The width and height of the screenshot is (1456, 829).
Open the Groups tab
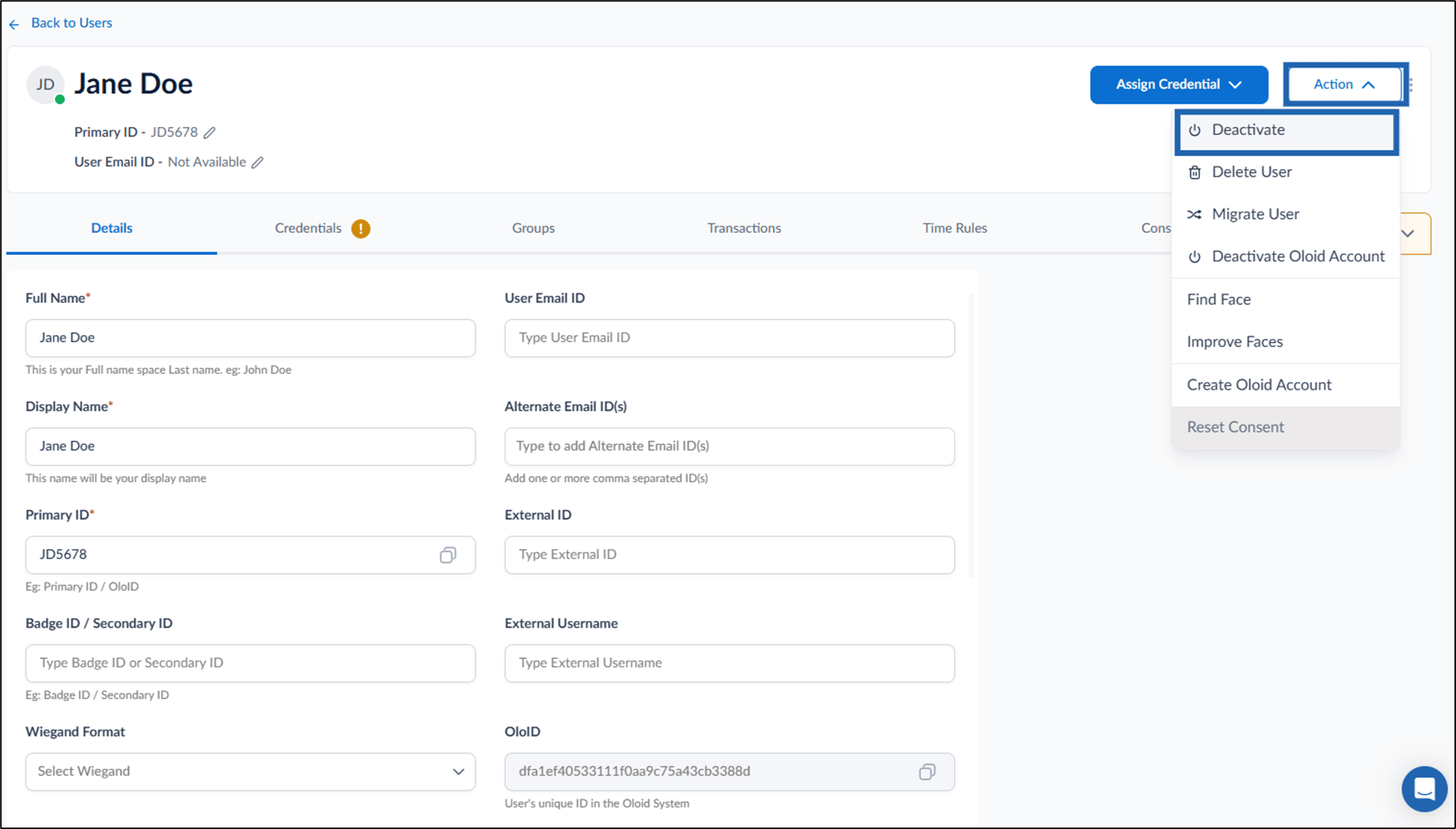(534, 228)
